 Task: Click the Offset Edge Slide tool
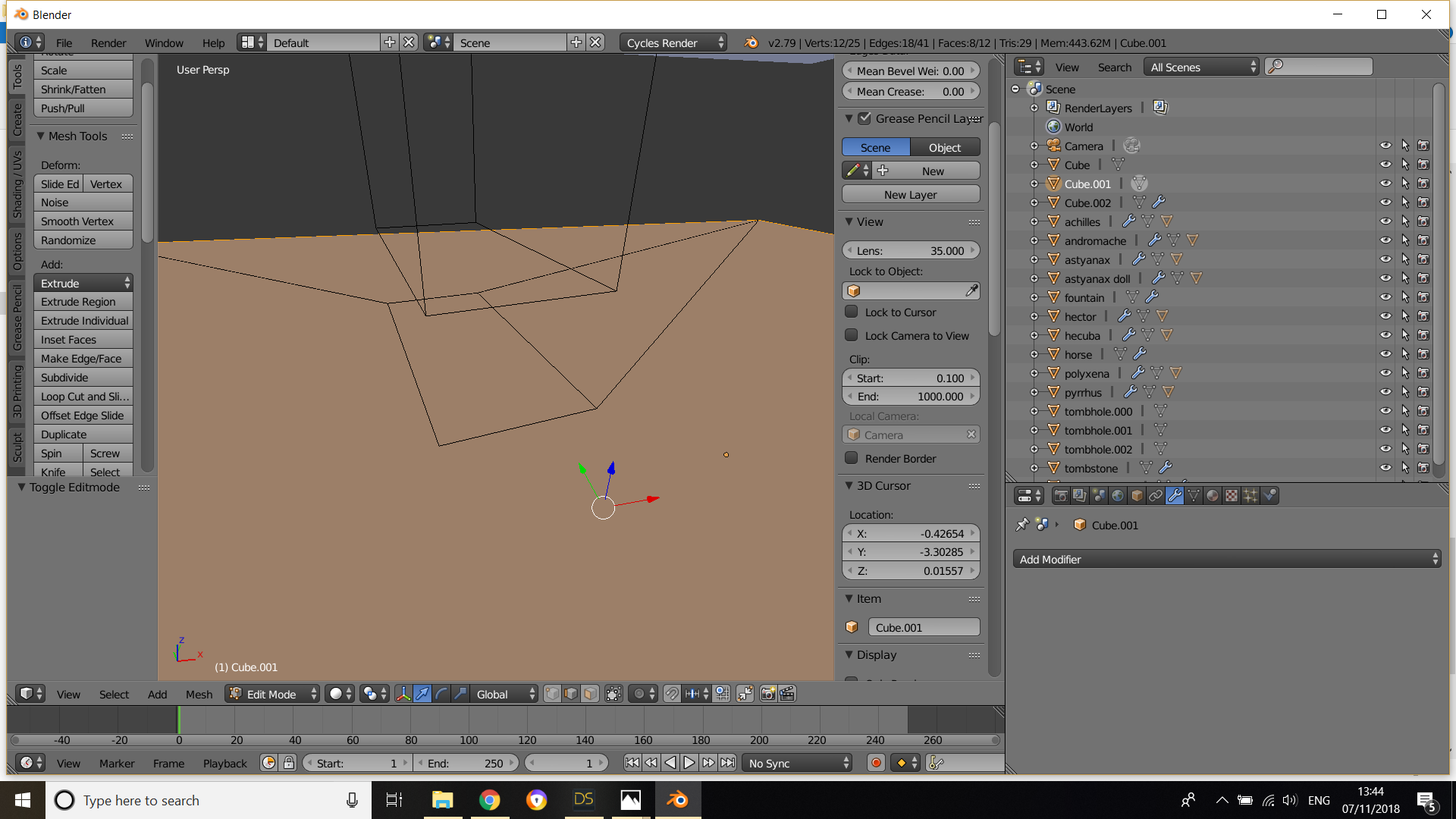(x=84, y=414)
